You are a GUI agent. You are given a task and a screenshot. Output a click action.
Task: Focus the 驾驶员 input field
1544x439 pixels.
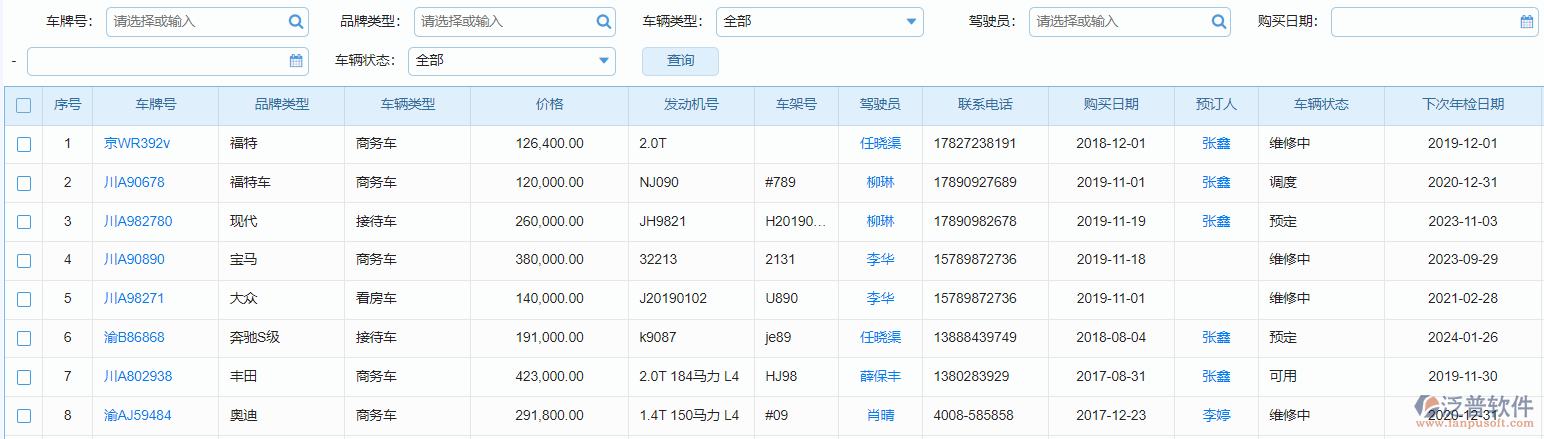[x=1118, y=21]
